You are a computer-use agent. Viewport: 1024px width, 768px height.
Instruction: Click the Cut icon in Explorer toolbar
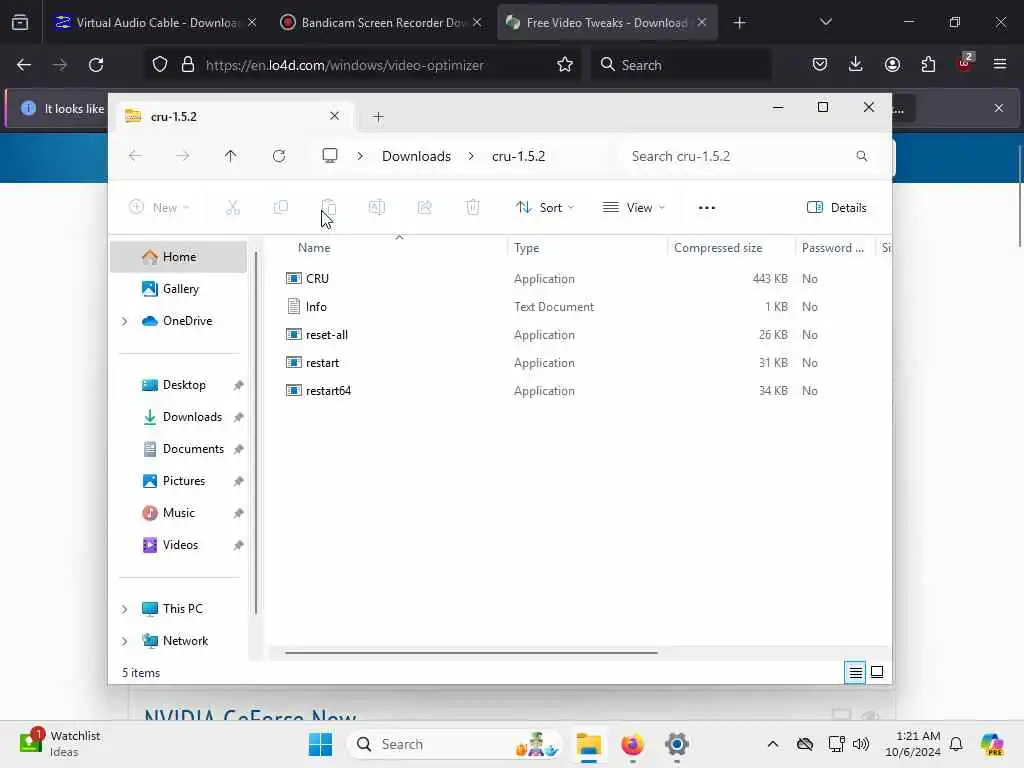point(232,208)
